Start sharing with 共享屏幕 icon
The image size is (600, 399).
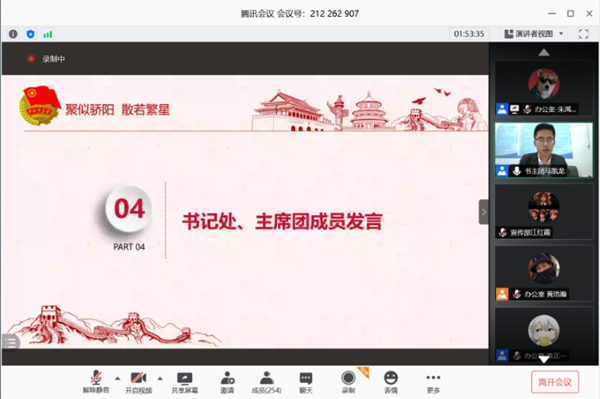[184, 382]
